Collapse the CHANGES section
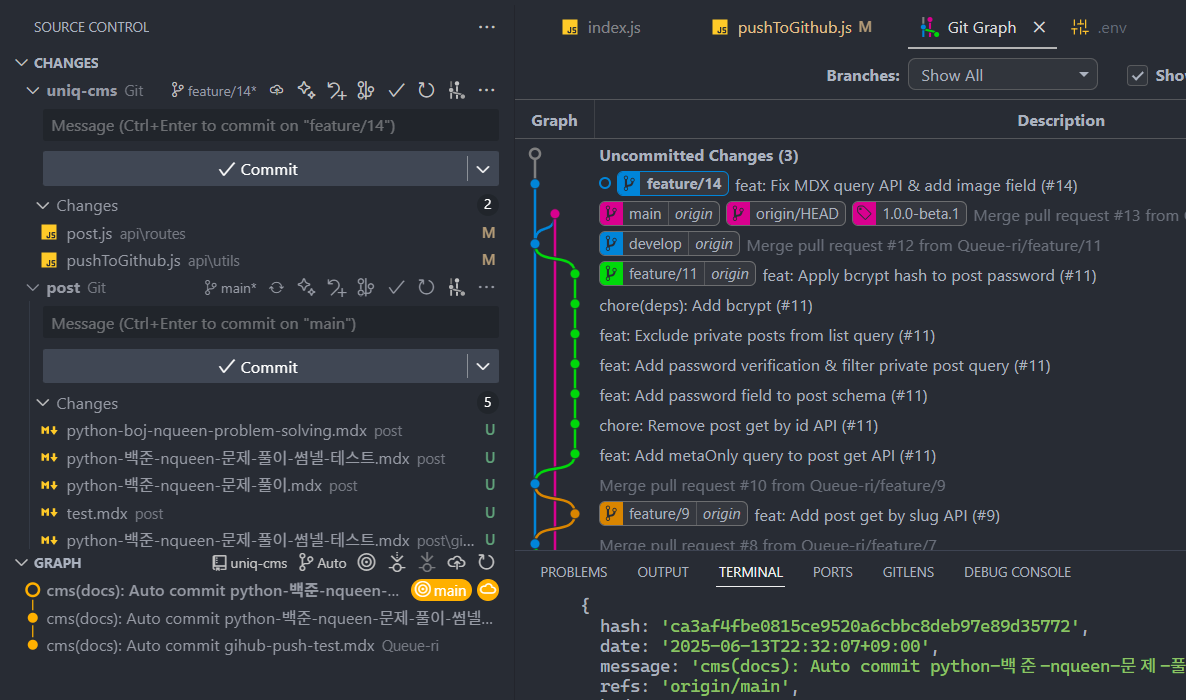This screenshot has height=700, width=1186. tap(22, 63)
